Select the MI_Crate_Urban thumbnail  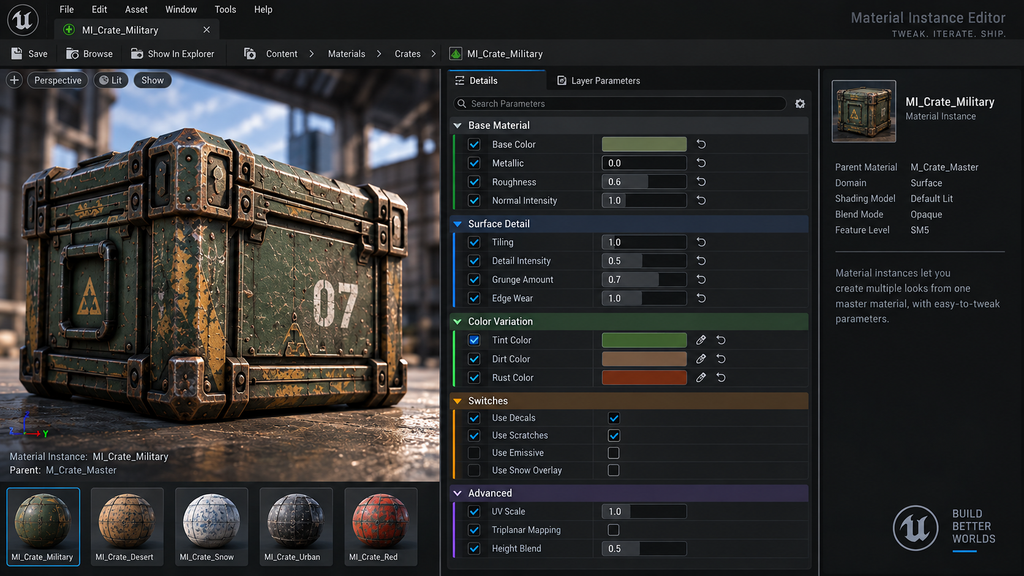coord(295,526)
